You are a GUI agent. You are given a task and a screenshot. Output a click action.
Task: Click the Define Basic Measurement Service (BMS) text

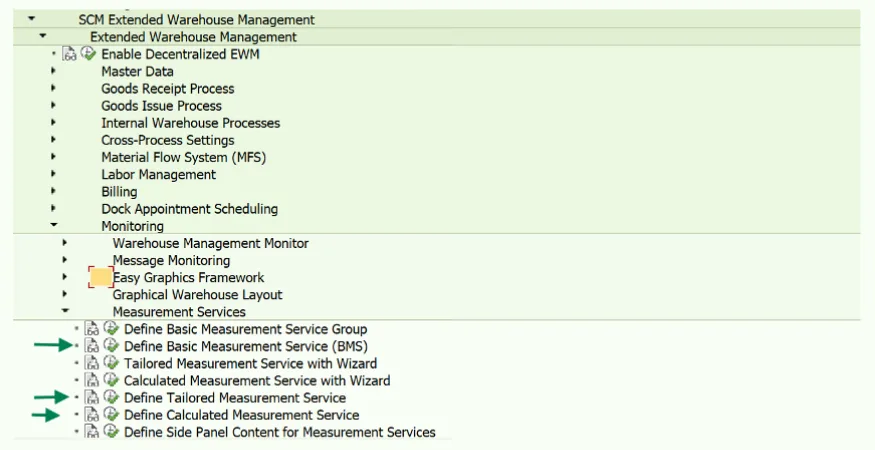click(x=246, y=346)
